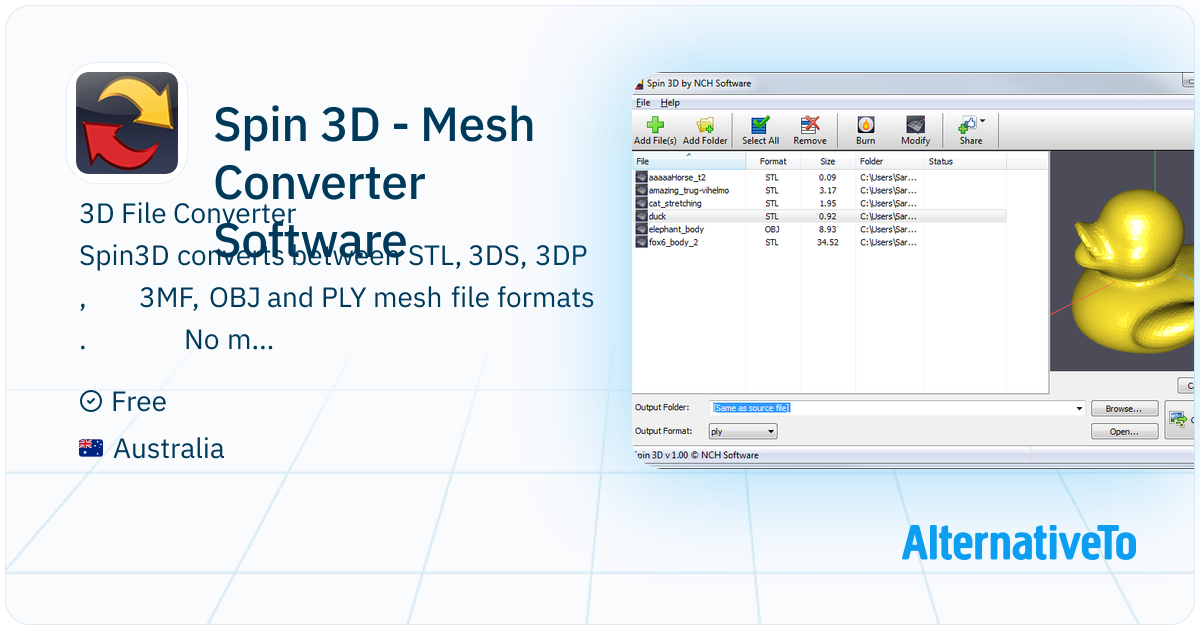Open the Output Format ply dropdown
1200x630 pixels.
743,432
